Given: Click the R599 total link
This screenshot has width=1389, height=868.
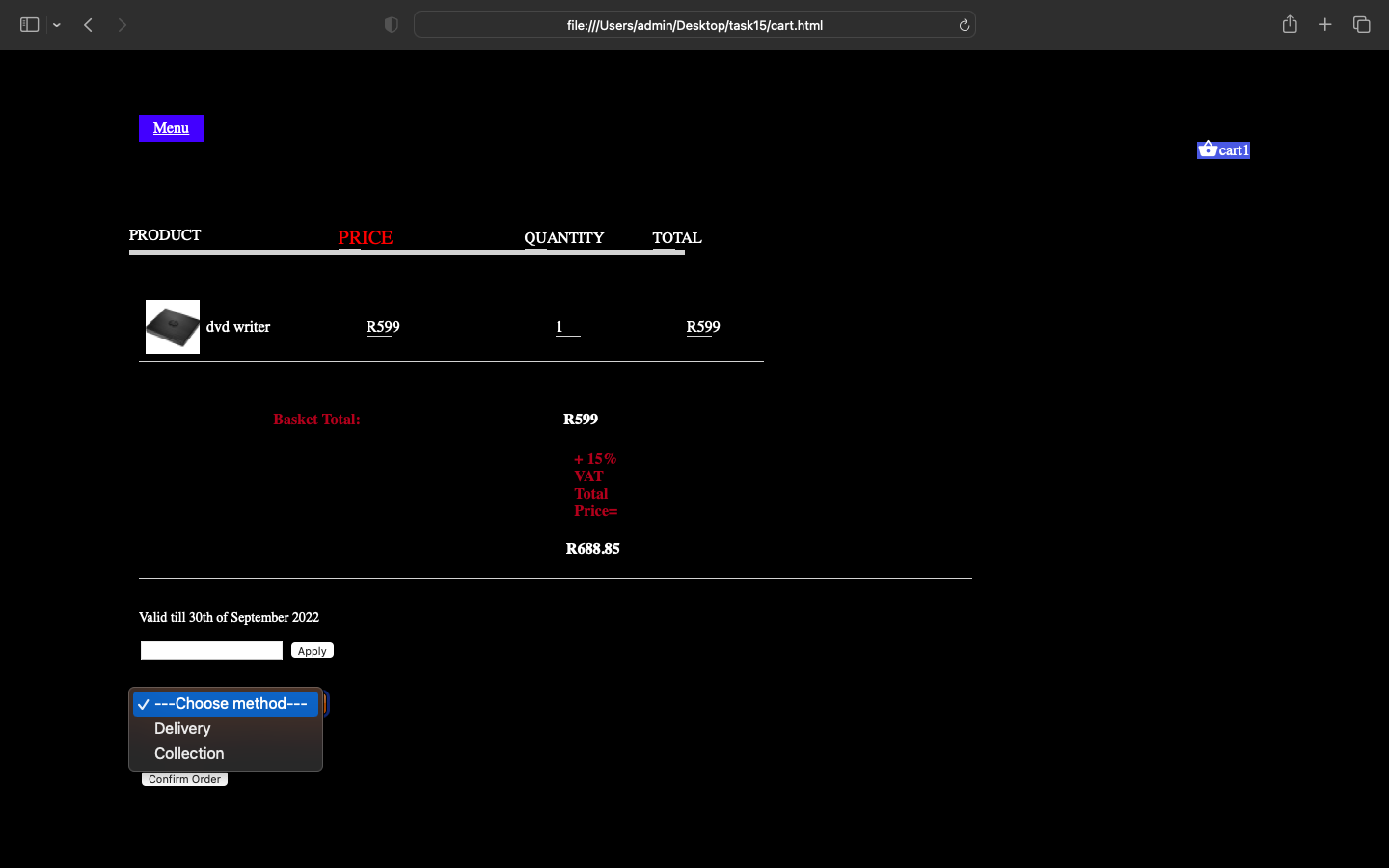Looking at the screenshot, I should click(x=702, y=327).
